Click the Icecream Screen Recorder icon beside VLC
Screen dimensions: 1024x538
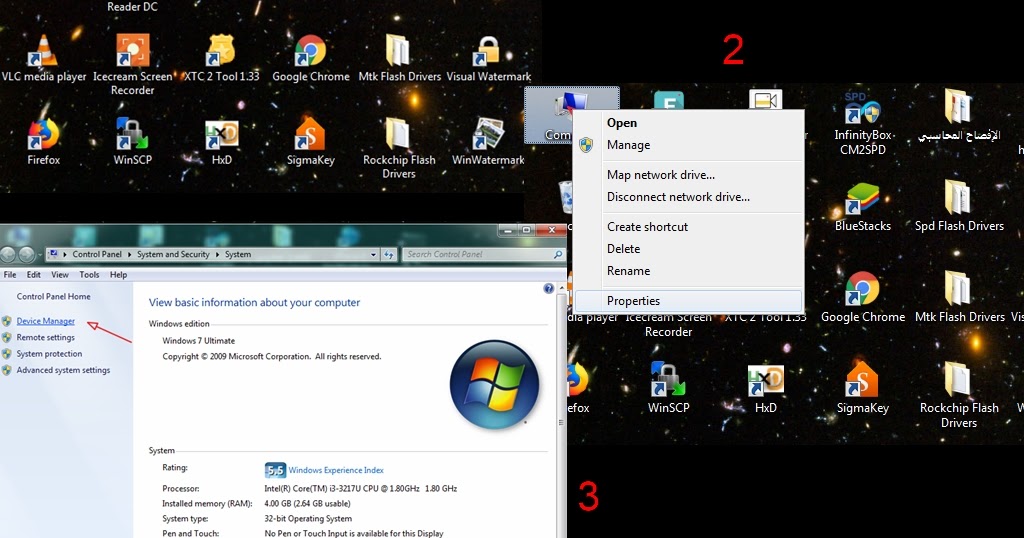(x=133, y=51)
